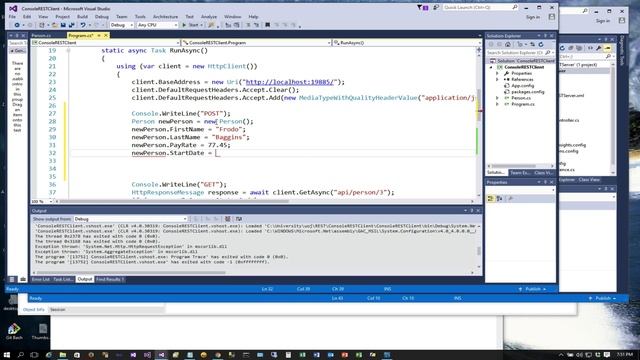
Task: Click the Start debugging button
Action: [192, 25]
